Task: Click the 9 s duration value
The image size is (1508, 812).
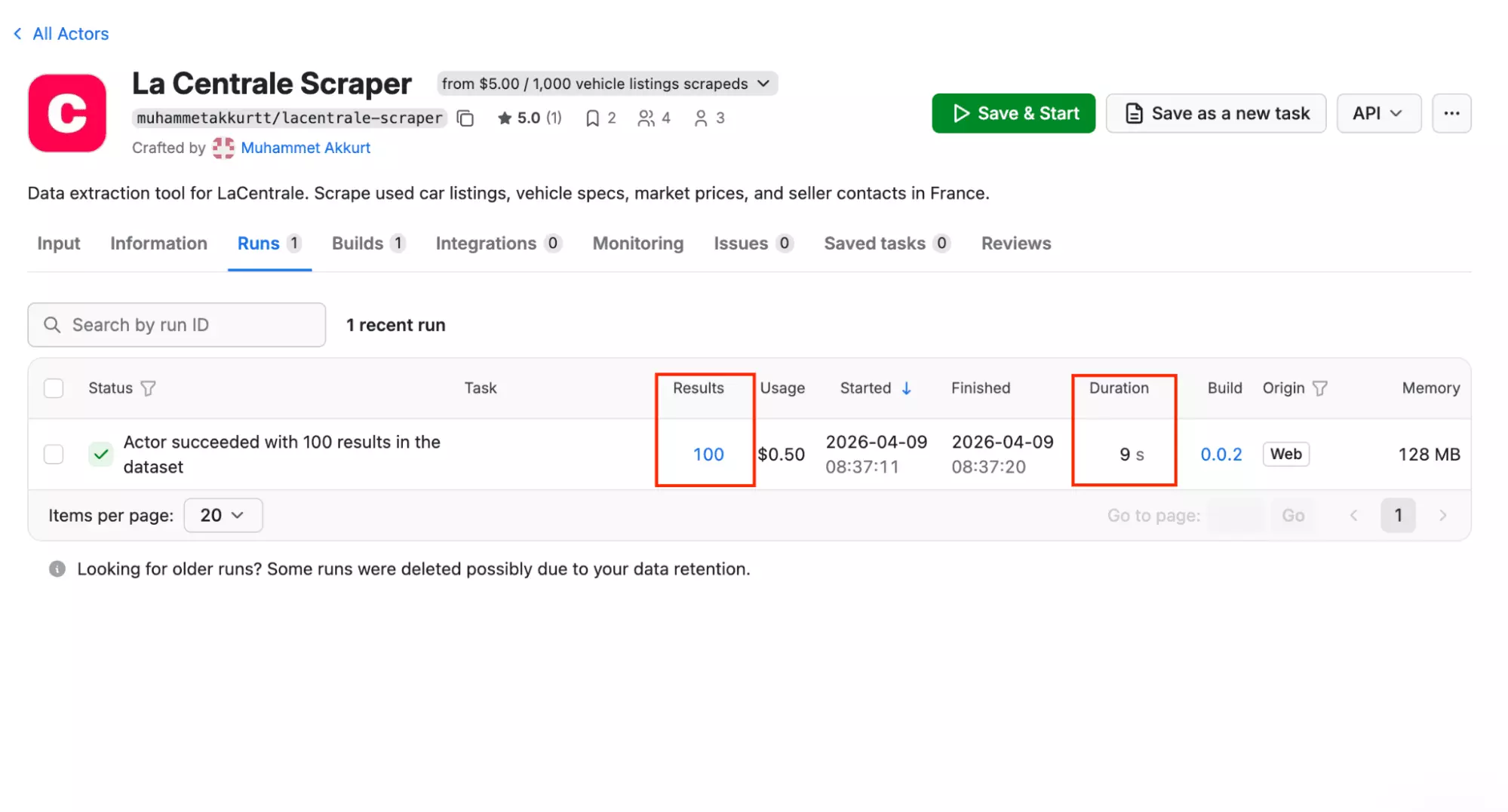Action: pyautogui.click(x=1132, y=455)
